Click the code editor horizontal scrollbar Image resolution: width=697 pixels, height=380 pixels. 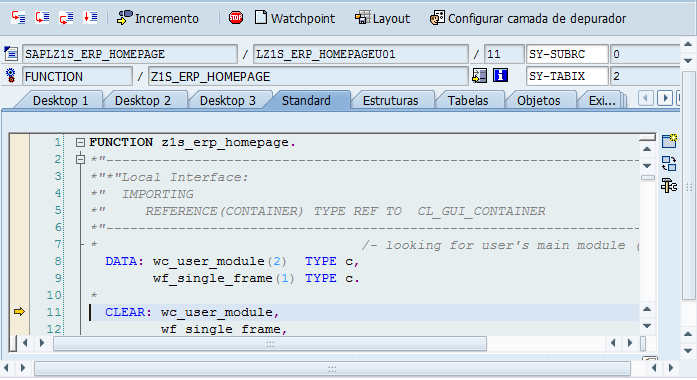tap(270, 343)
